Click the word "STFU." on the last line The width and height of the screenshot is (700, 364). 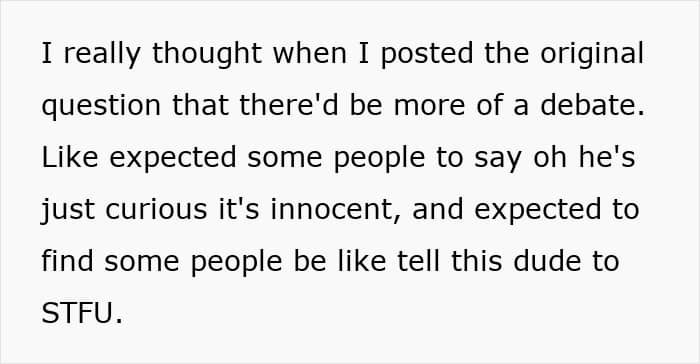coord(82,313)
